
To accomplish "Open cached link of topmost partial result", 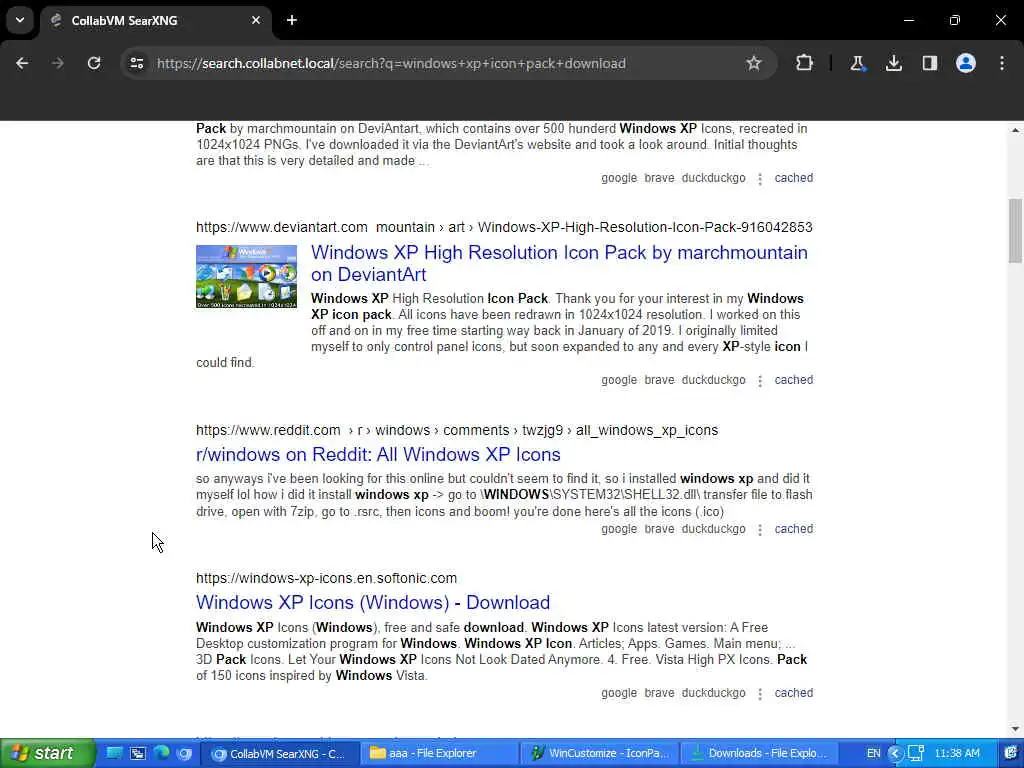I will 793,178.
